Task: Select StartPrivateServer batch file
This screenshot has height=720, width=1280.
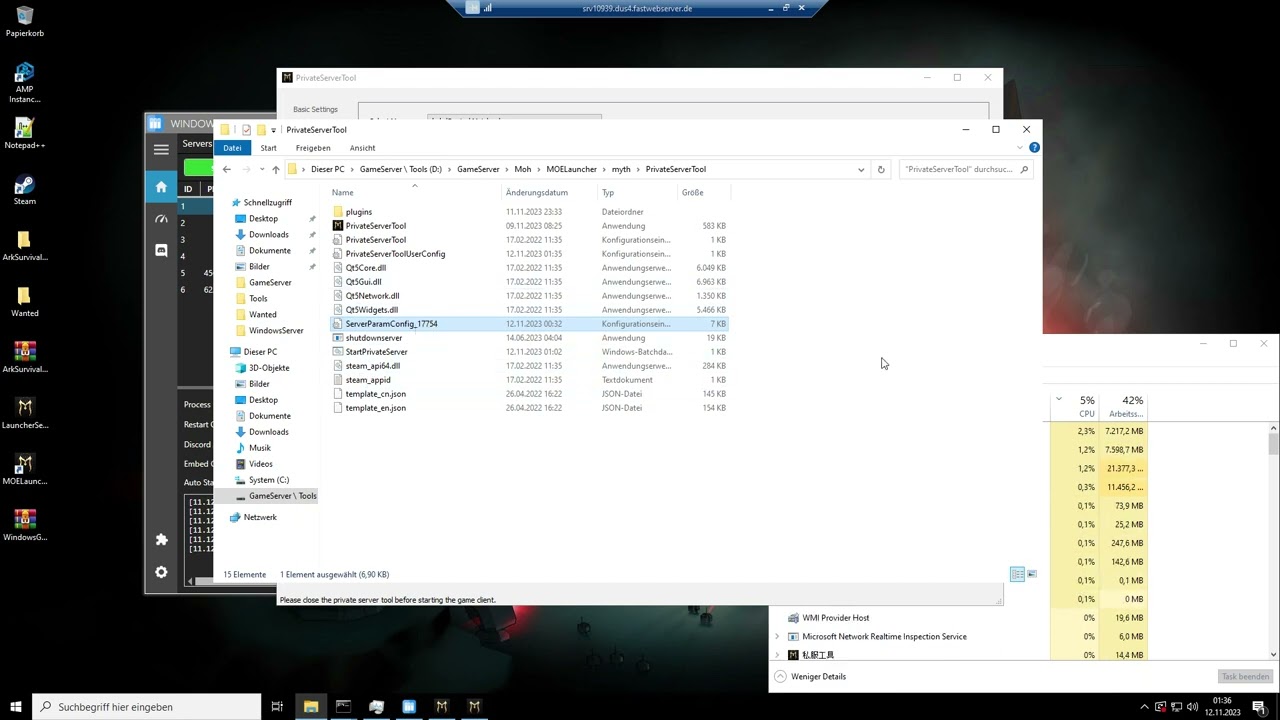Action: 376,352
